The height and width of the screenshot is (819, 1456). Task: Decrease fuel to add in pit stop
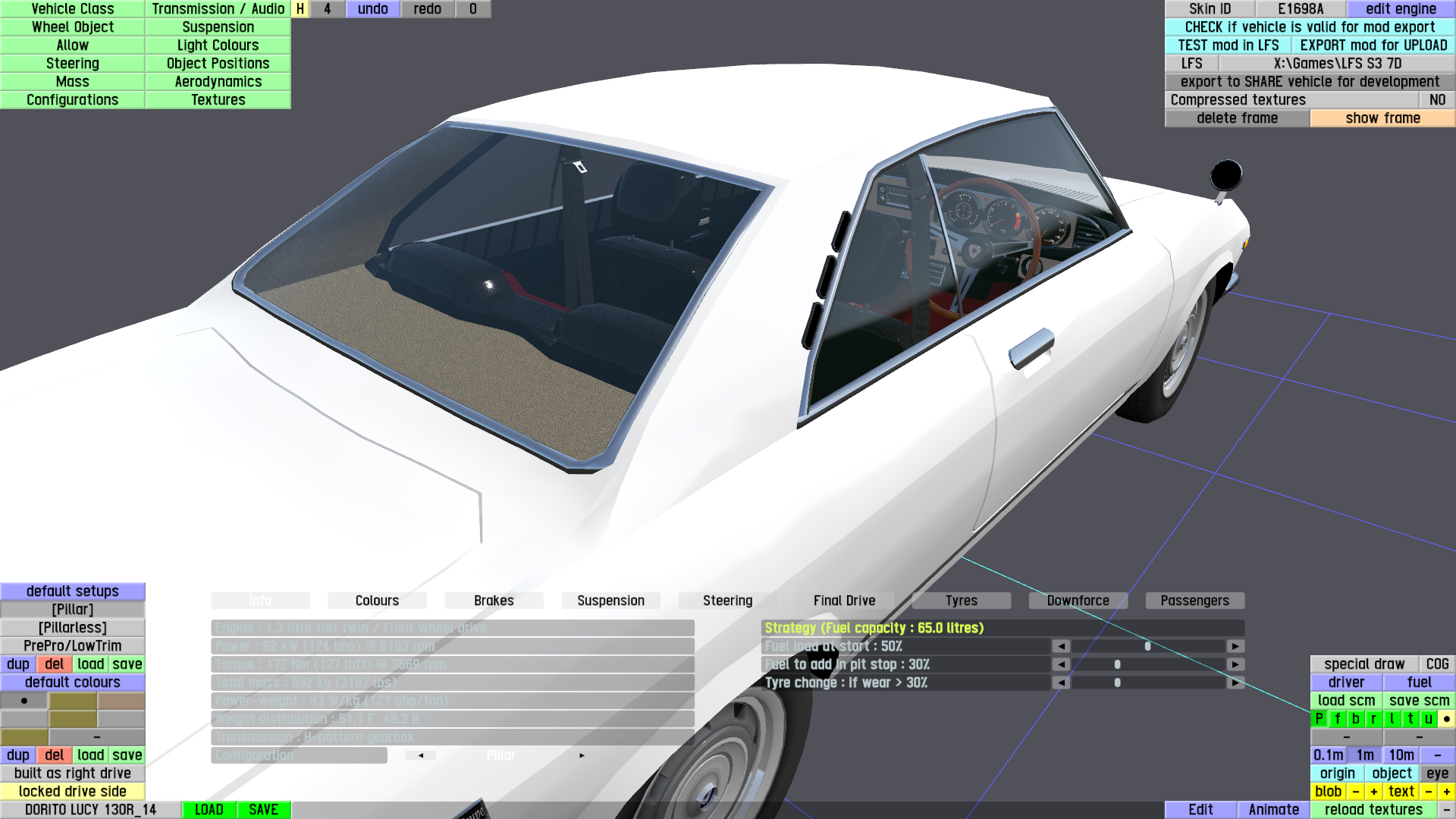[1061, 664]
